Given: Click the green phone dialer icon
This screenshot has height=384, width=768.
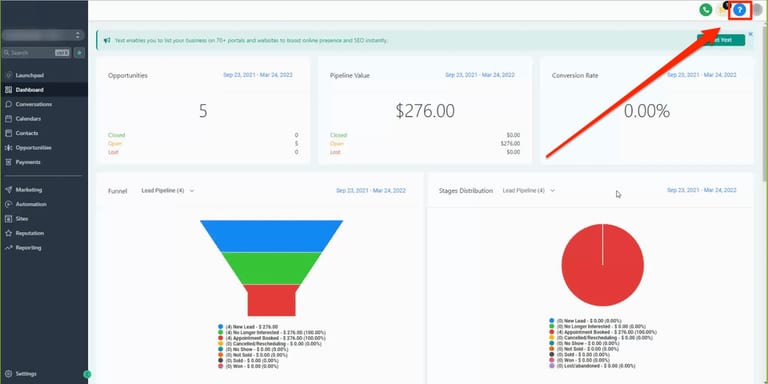Looking at the screenshot, I should tap(705, 10).
